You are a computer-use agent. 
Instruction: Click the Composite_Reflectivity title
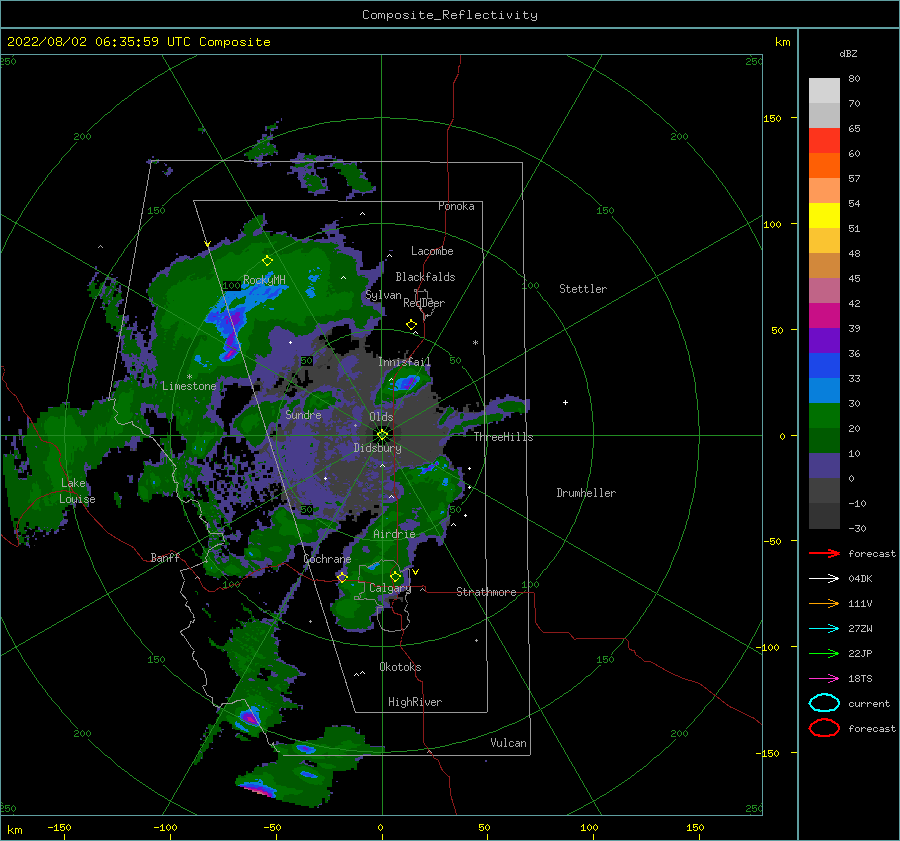coord(450,15)
